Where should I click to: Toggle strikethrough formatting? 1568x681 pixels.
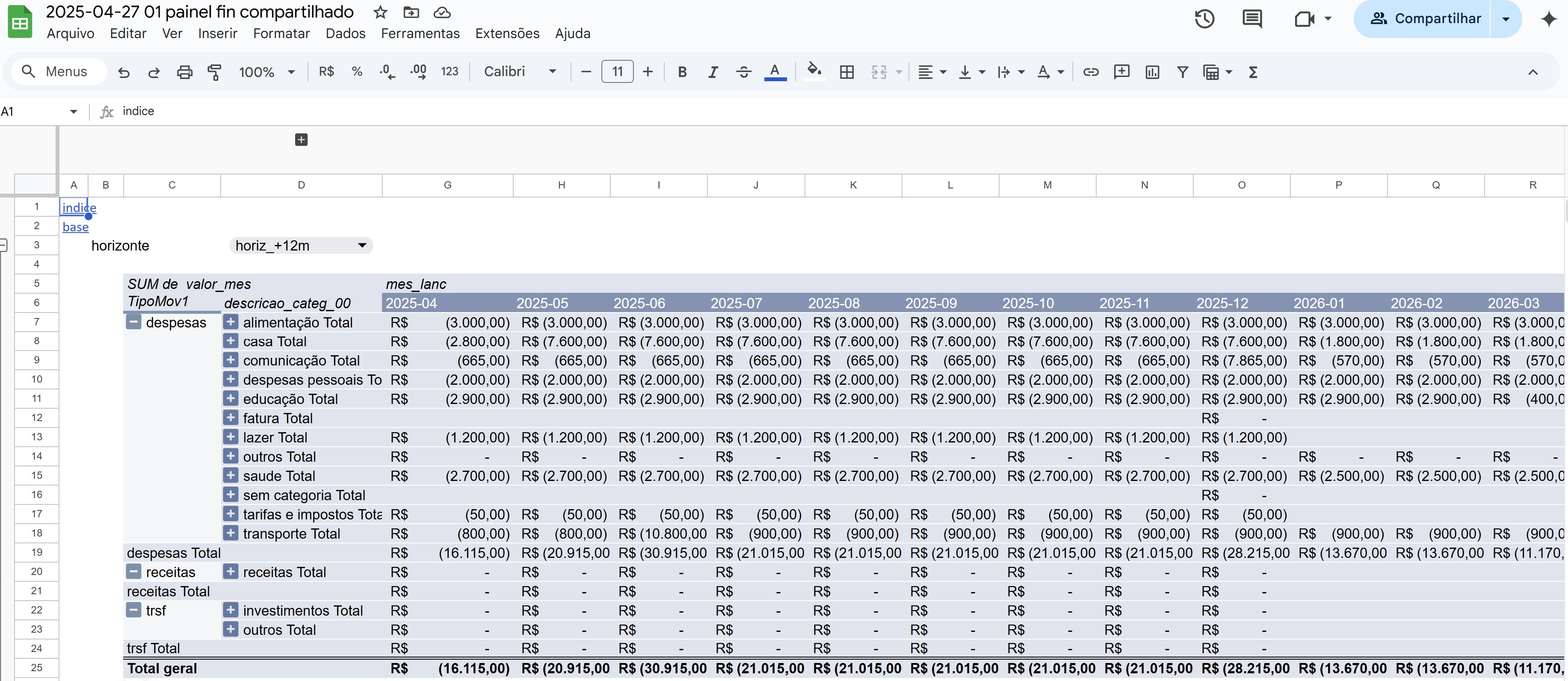tap(743, 72)
